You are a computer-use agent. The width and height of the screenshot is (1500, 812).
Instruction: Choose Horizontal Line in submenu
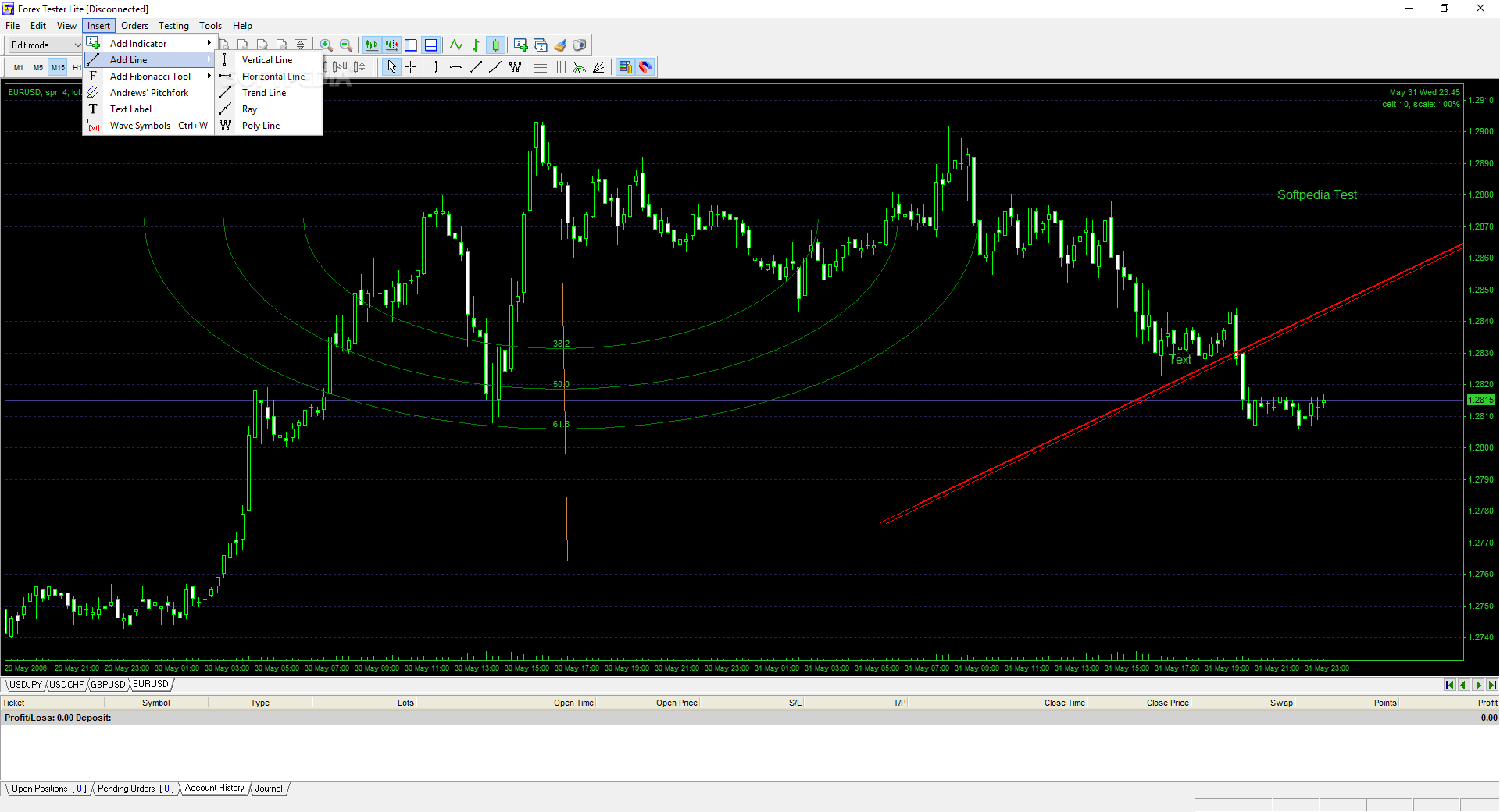(x=269, y=77)
